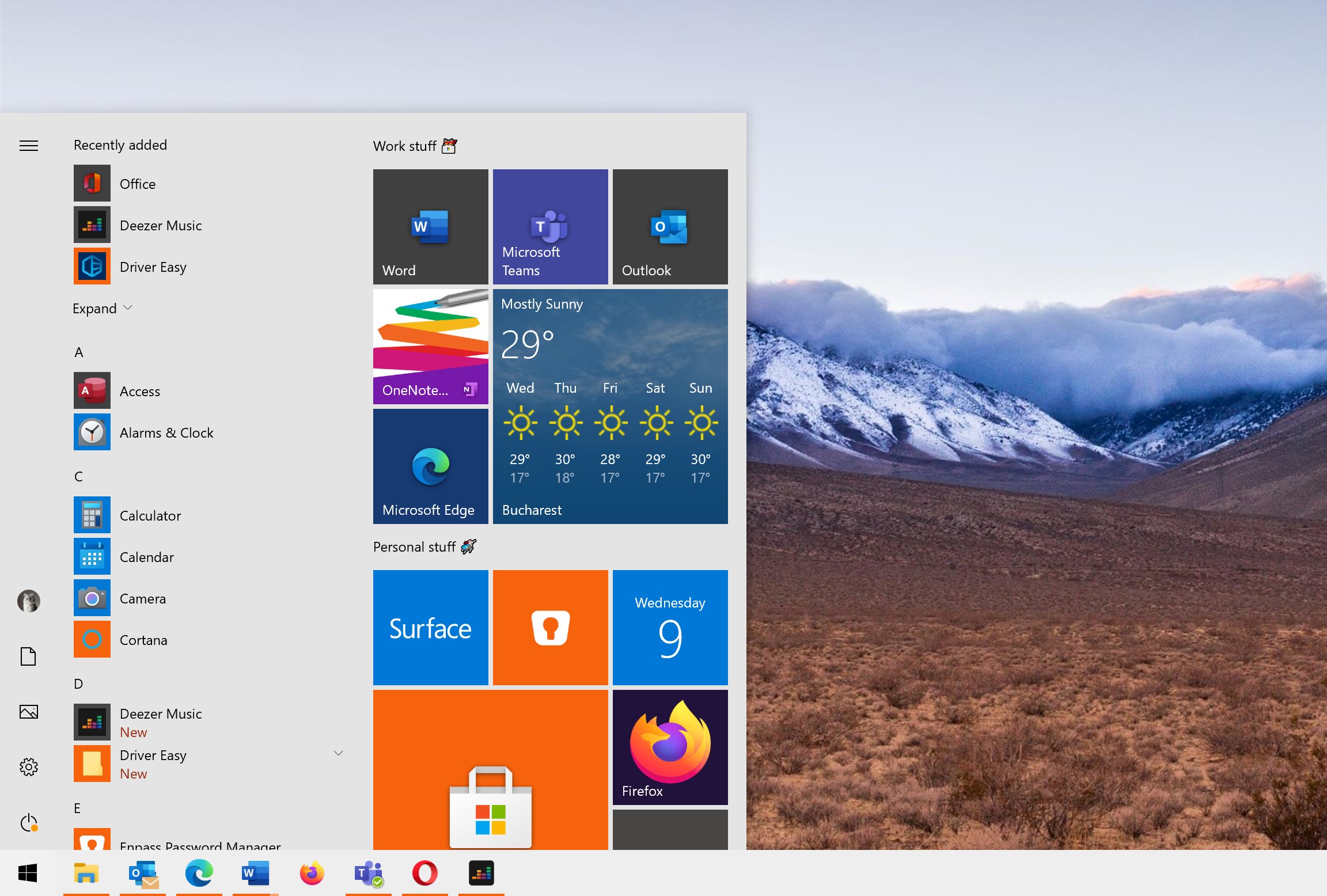This screenshot has height=896, width=1327.
Task: Open OneNote from its colorful tile
Action: [x=430, y=346]
